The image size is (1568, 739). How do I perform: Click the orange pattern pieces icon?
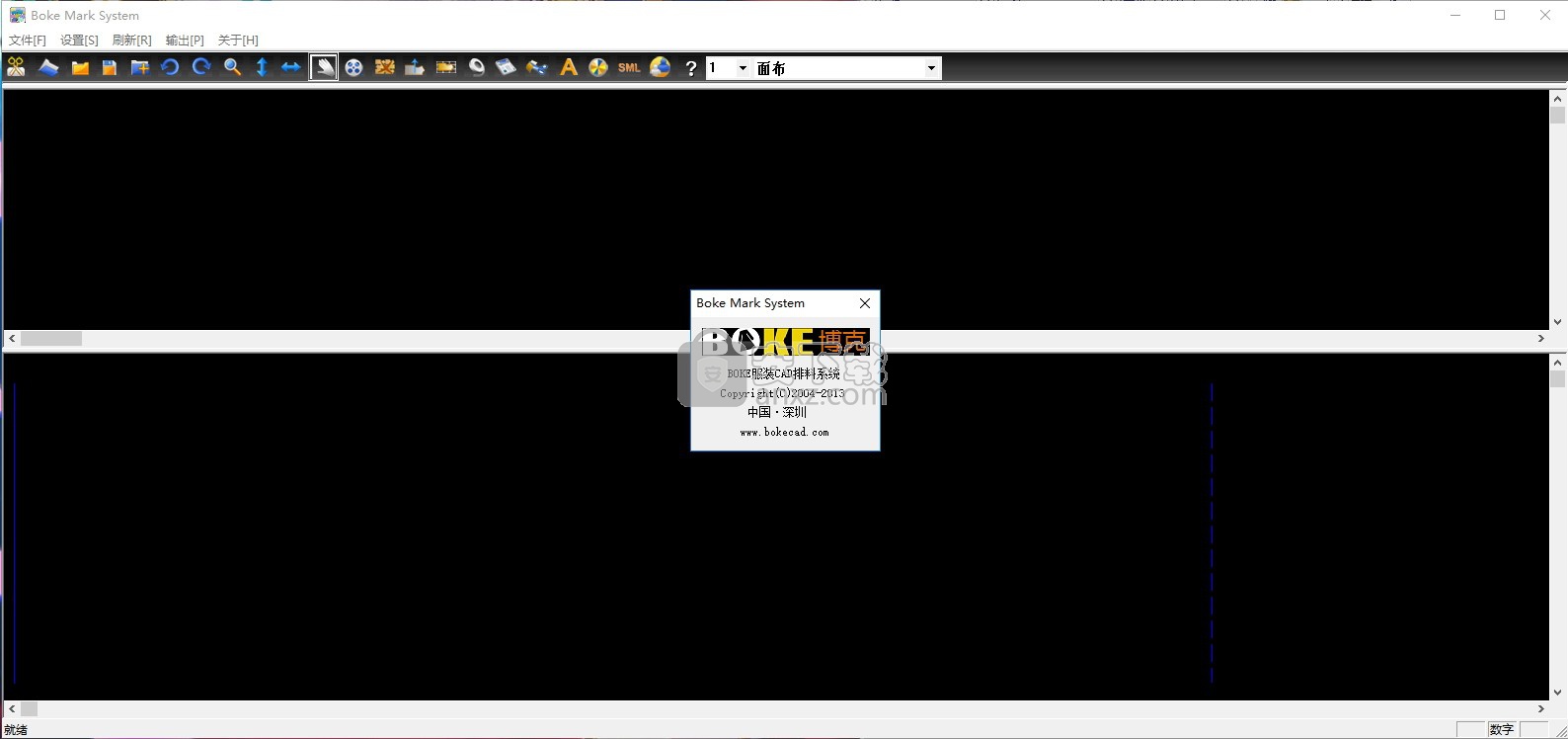pos(384,67)
